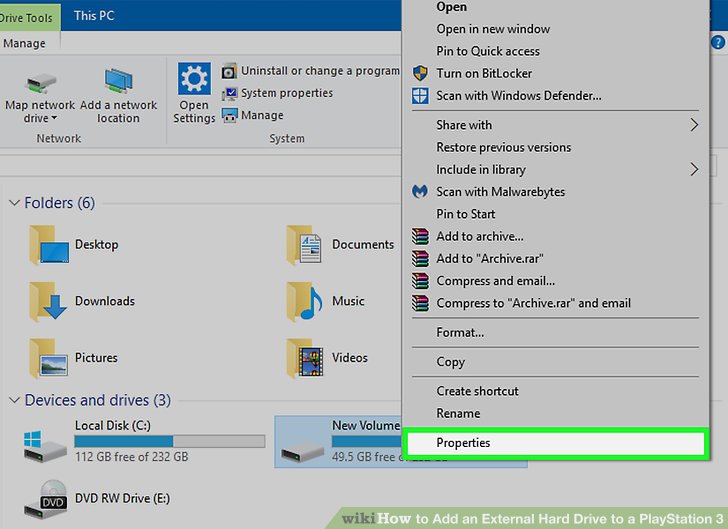Collapse the Devices and drives (3) chevron
Viewport: 728px width, 529px height.
pos(14,400)
